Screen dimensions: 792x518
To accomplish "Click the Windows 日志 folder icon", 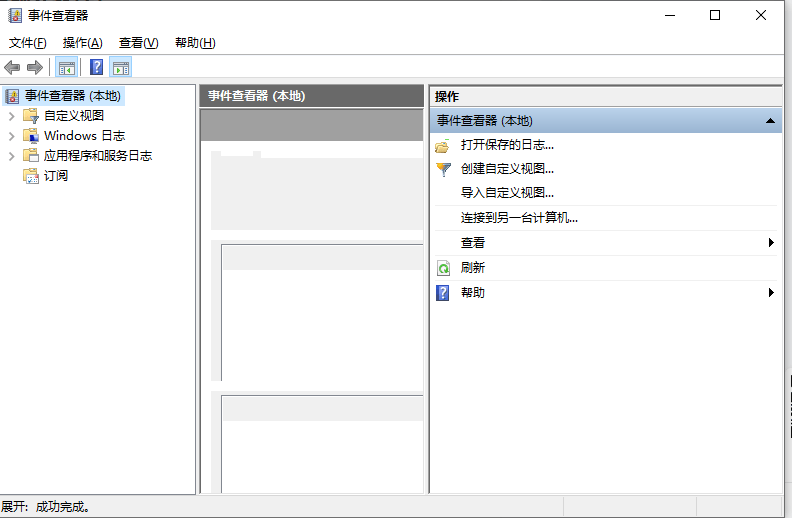I will pyautogui.click(x=31, y=136).
